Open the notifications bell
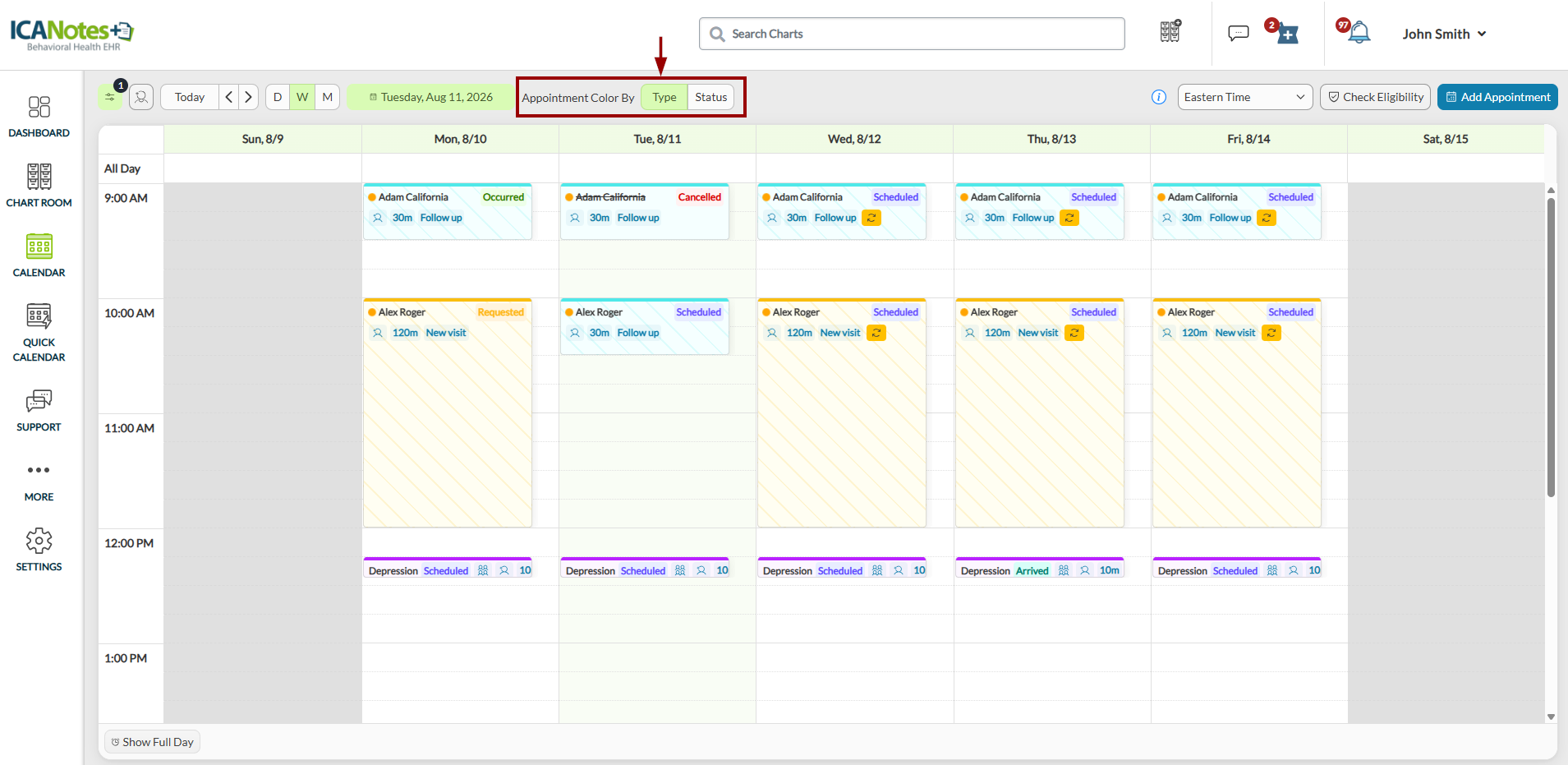 pyautogui.click(x=1359, y=33)
